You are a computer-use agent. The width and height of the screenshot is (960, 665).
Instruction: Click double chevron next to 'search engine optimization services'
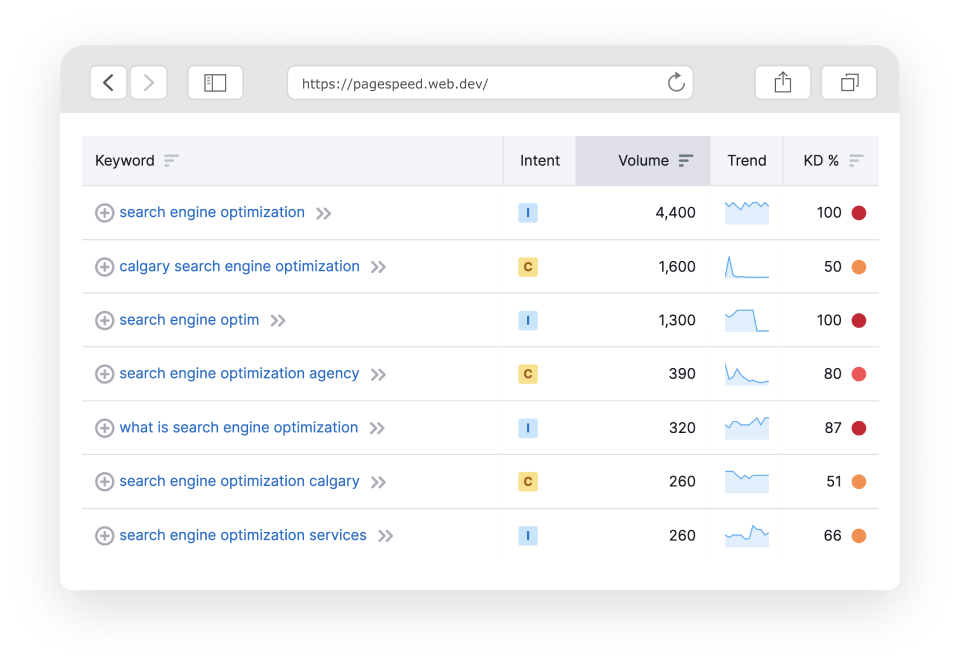point(385,536)
